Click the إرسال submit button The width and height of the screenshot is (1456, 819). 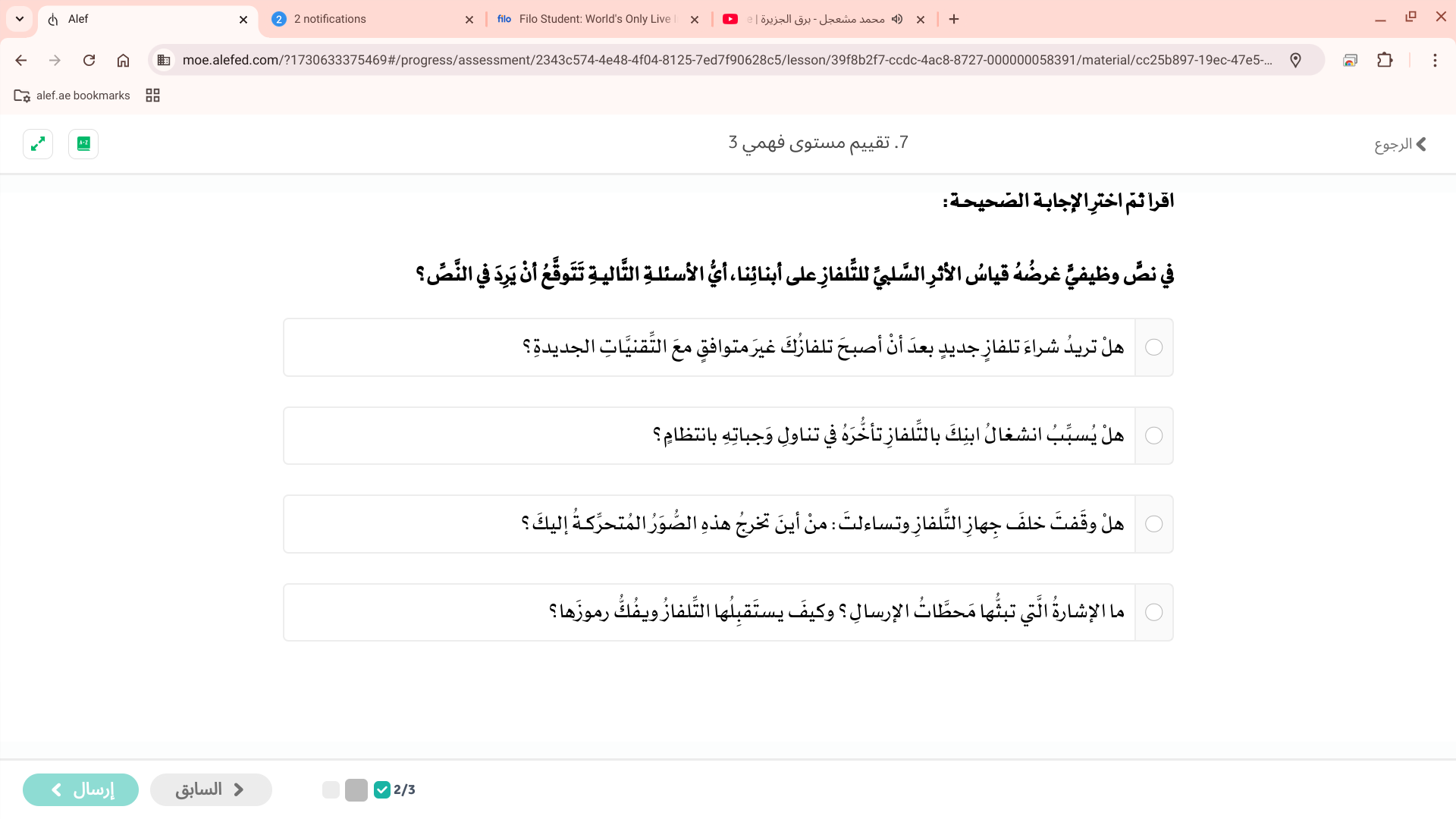(x=81, y=789)
